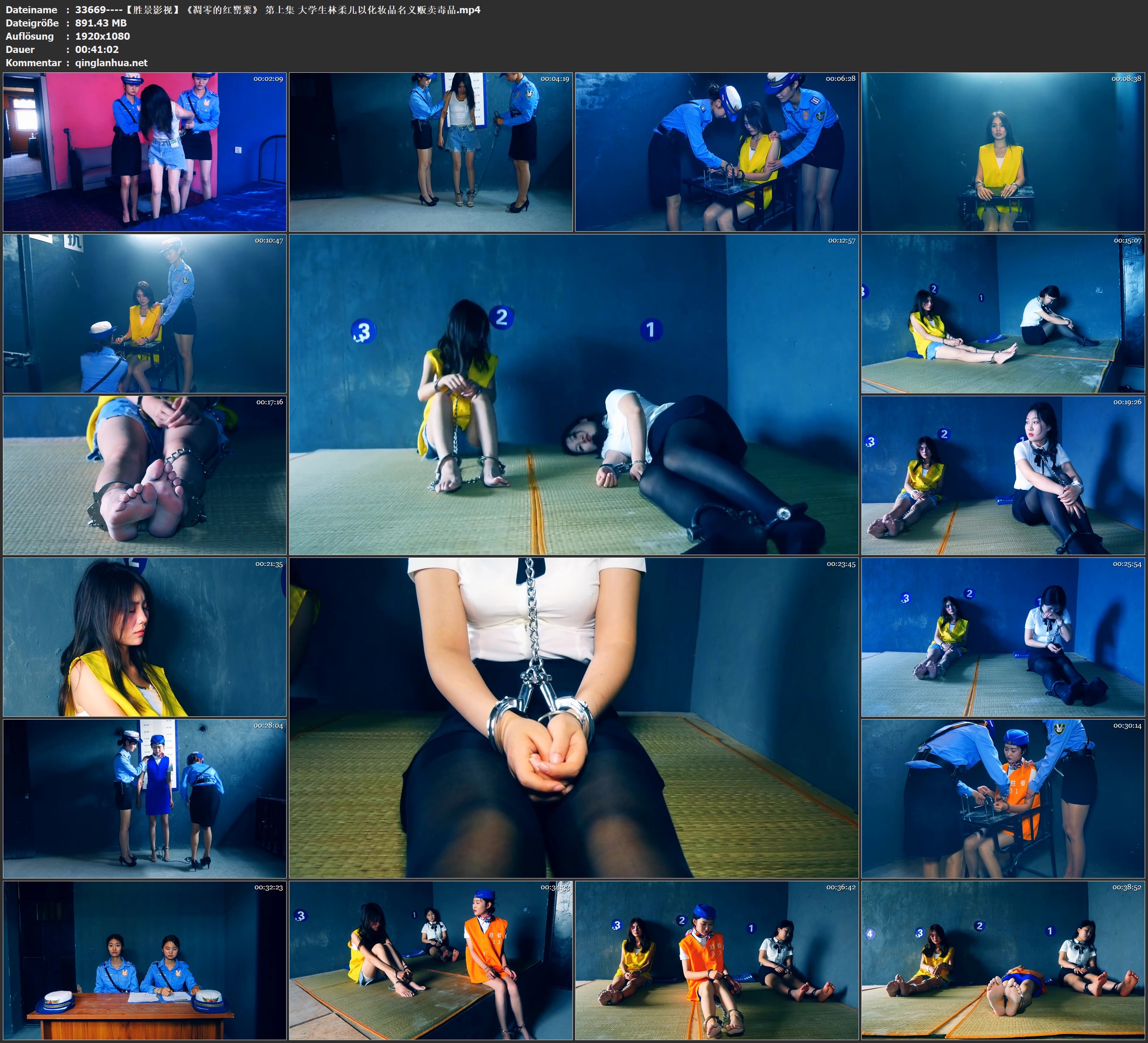Screen dimensions: 1148x1043
Task: Open the frame timestamped 00:19:26
Action: click(x=1003, y=475)
